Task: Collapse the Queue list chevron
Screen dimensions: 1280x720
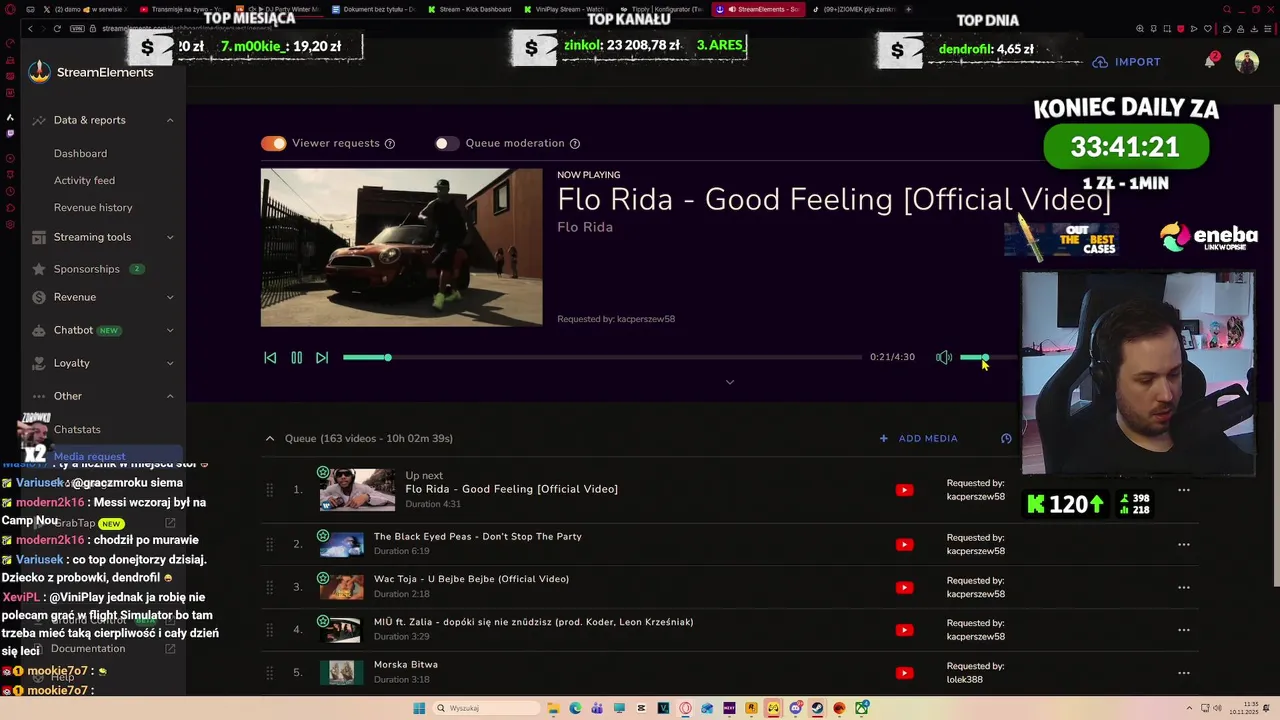Action: [x=270, y=438]
